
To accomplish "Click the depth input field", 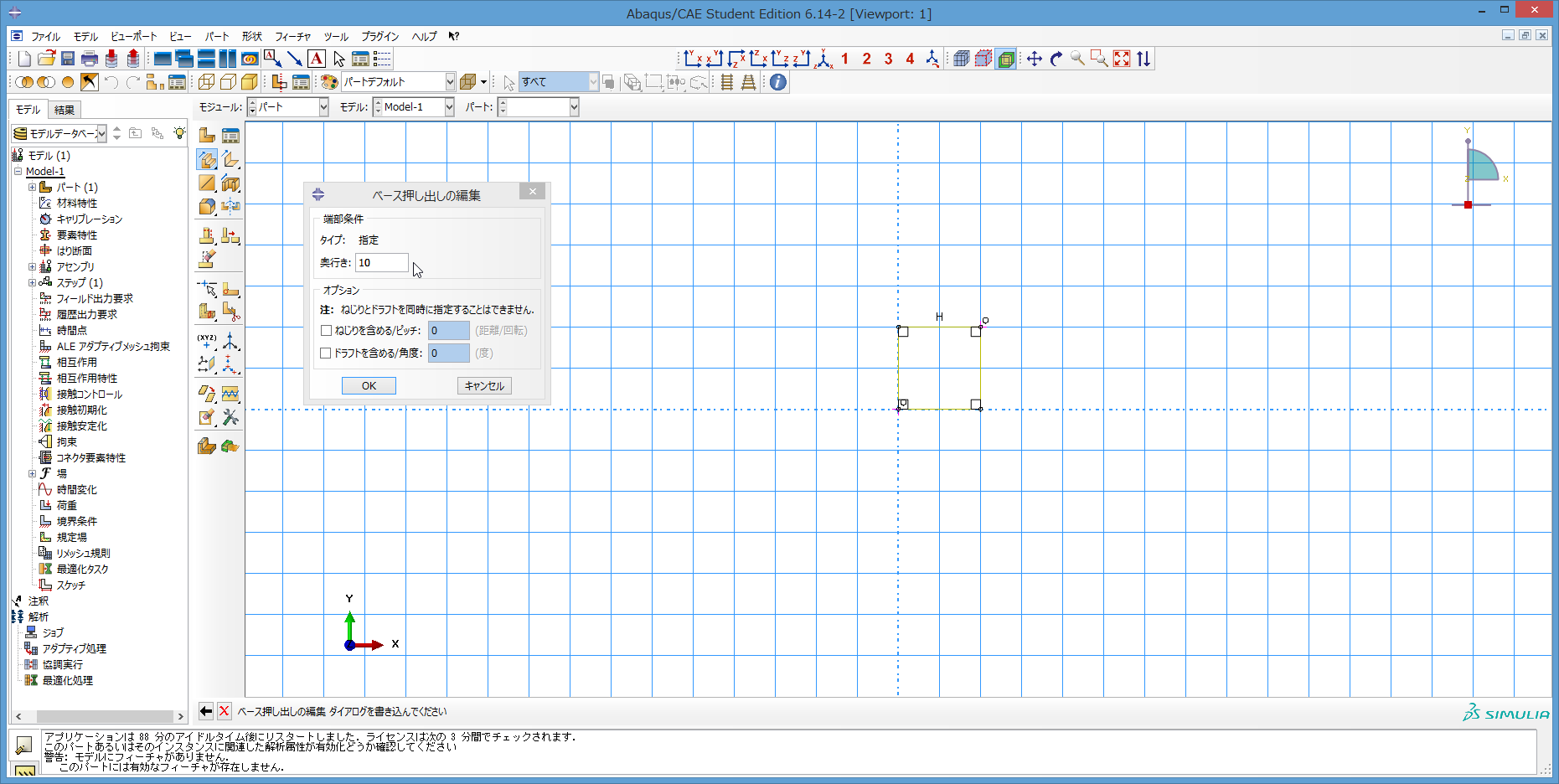I will click(382, 263).
